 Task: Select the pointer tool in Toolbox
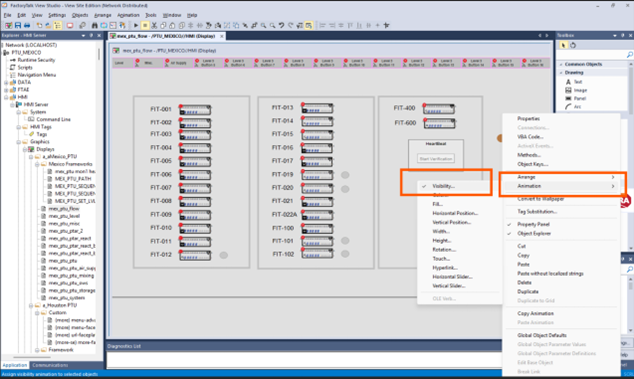pyautogui.click(x=563, y=45)
